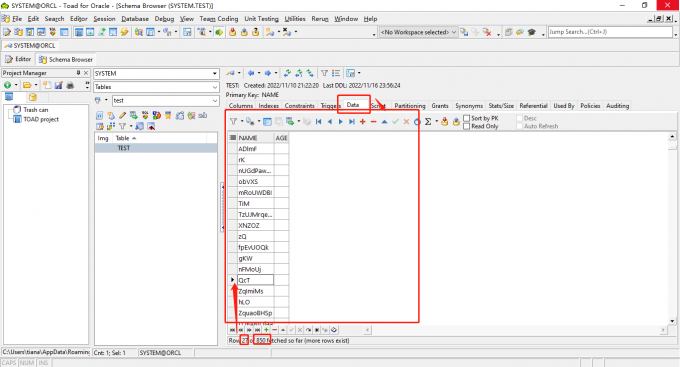Click the pin icon of Project Manager panel
This screenshot has width=680, height=367.
[x=78, y=73]
